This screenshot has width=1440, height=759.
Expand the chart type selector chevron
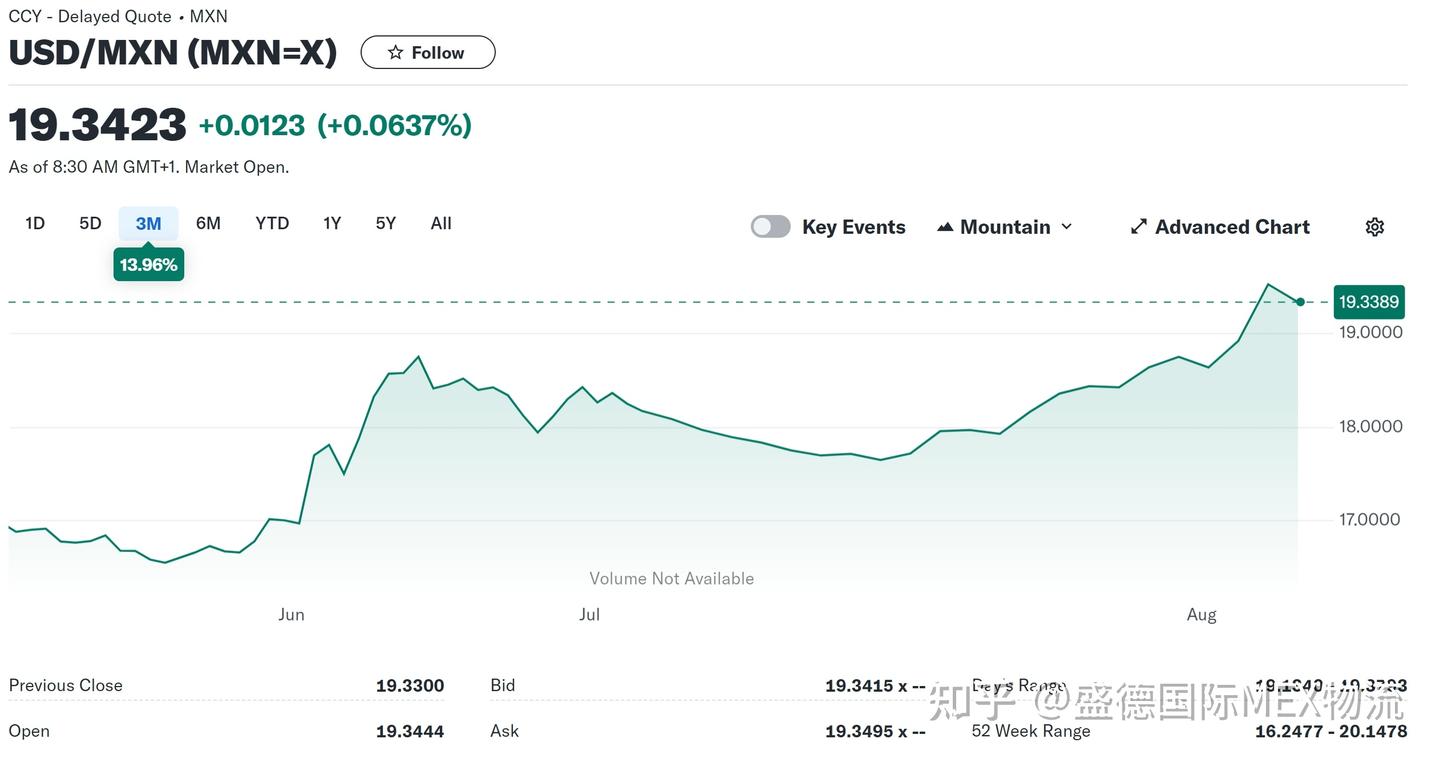1067,226
